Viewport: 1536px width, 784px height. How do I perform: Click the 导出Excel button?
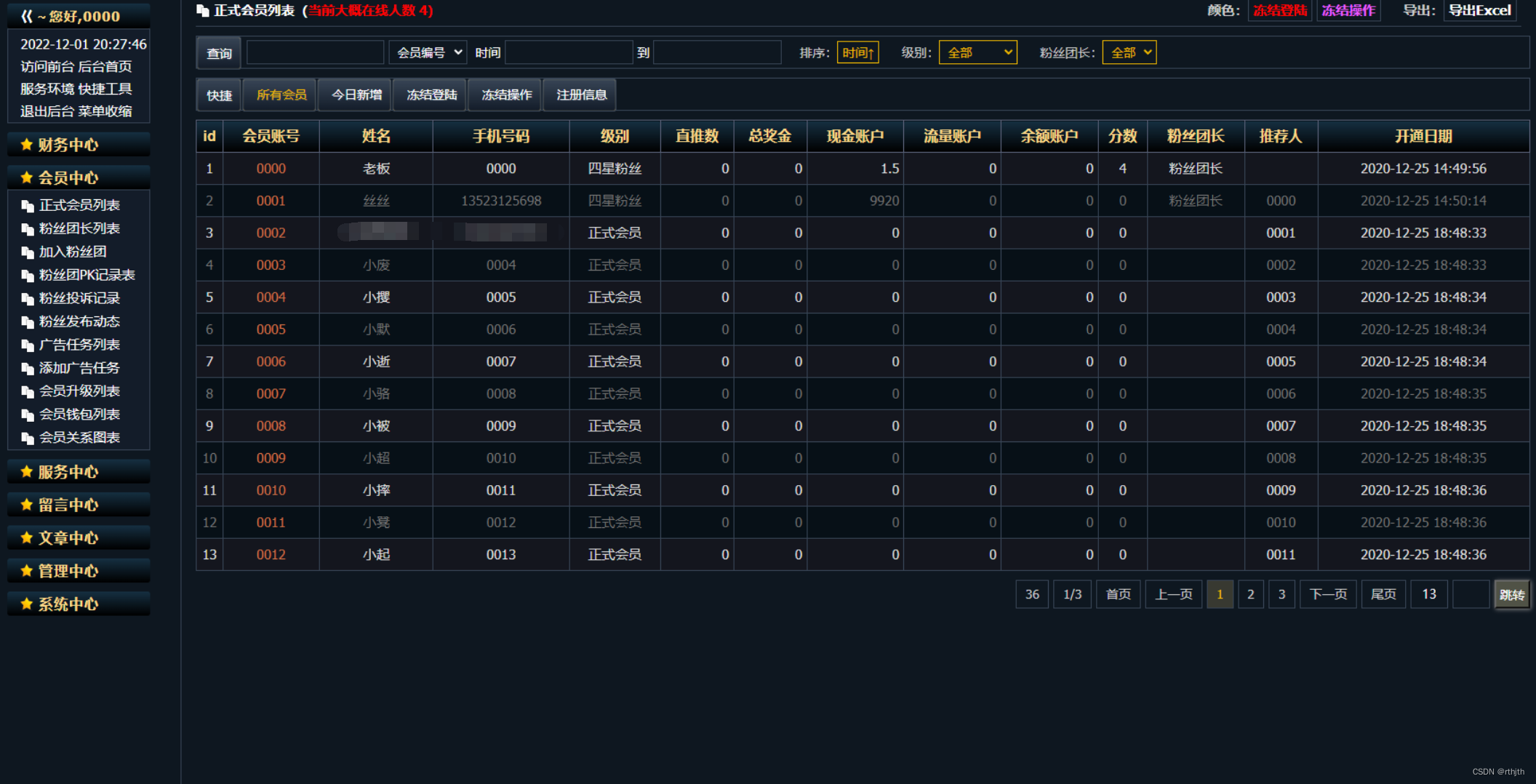(1479, 10)
